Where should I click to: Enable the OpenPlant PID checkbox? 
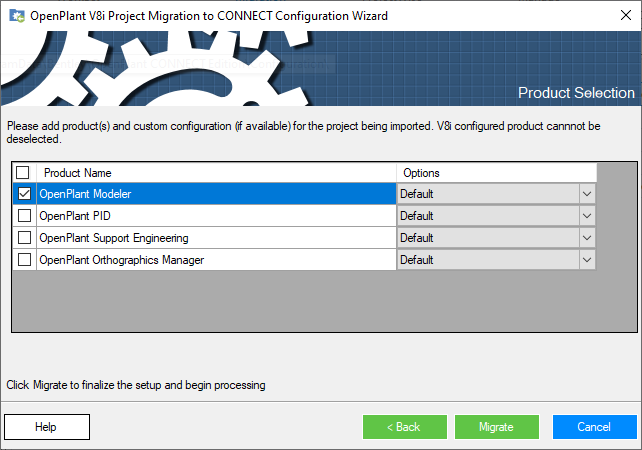tap(25, 215)
